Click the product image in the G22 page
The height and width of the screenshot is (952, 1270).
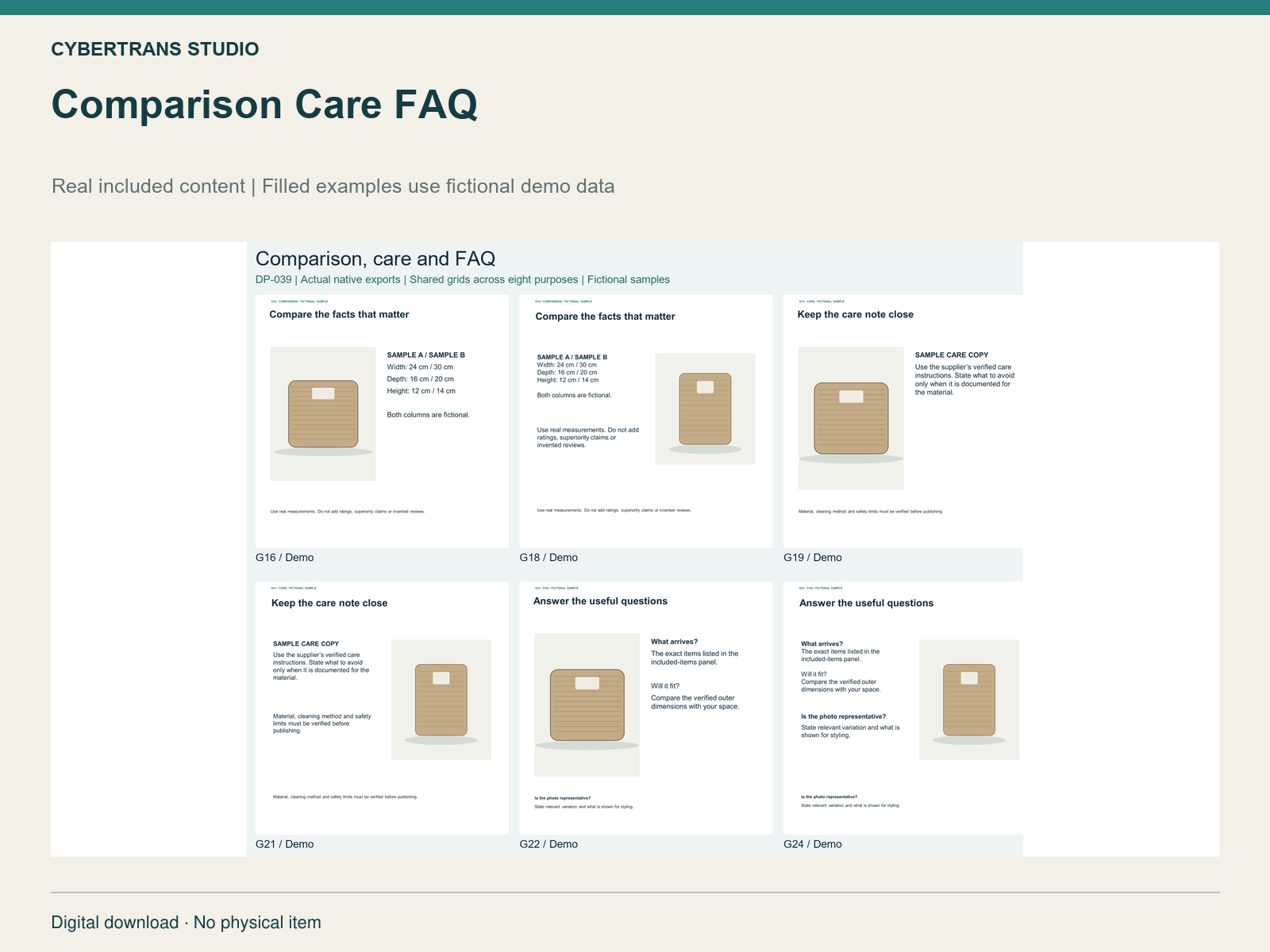(587, 704)
